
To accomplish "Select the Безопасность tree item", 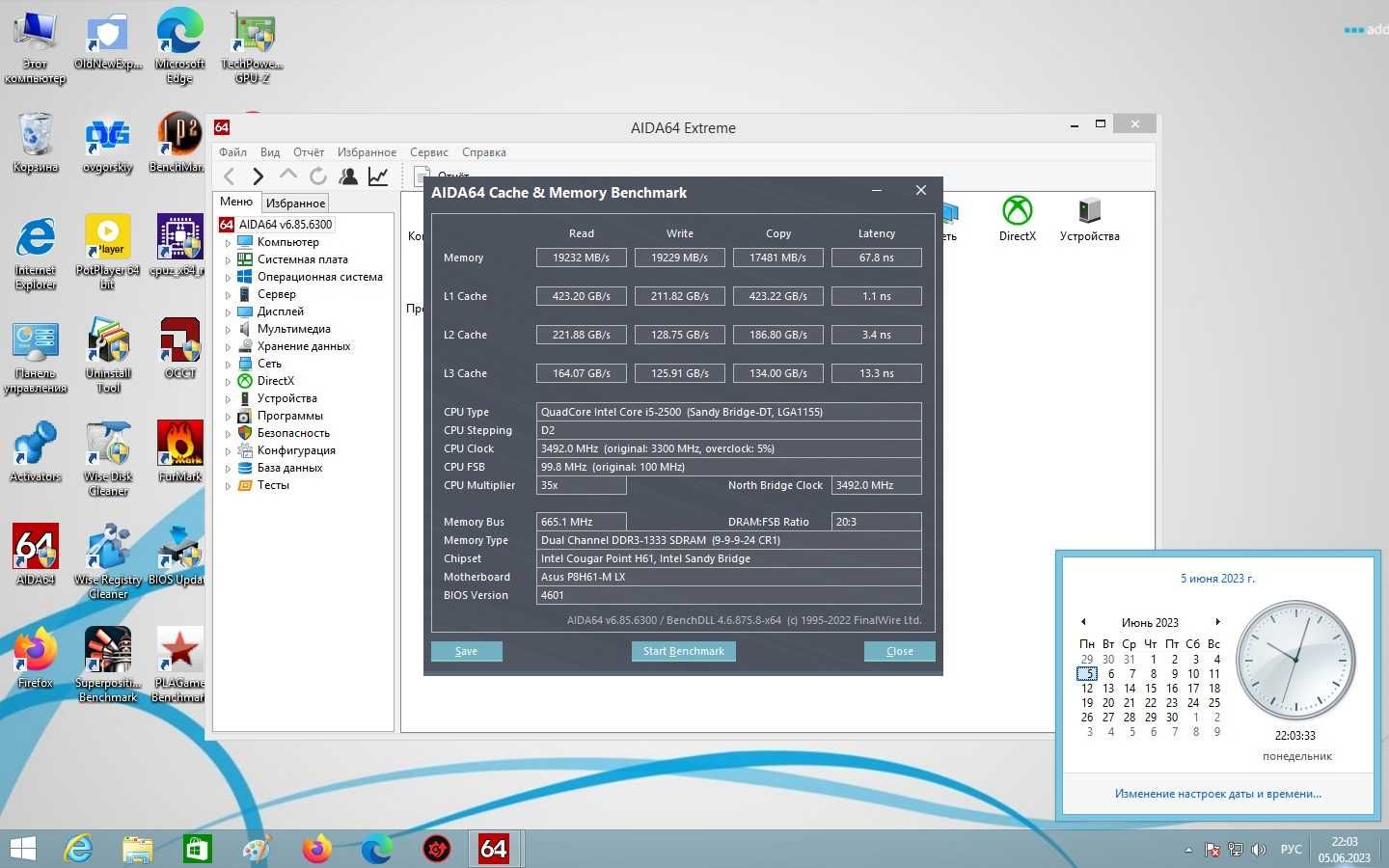I will point(293,433).
